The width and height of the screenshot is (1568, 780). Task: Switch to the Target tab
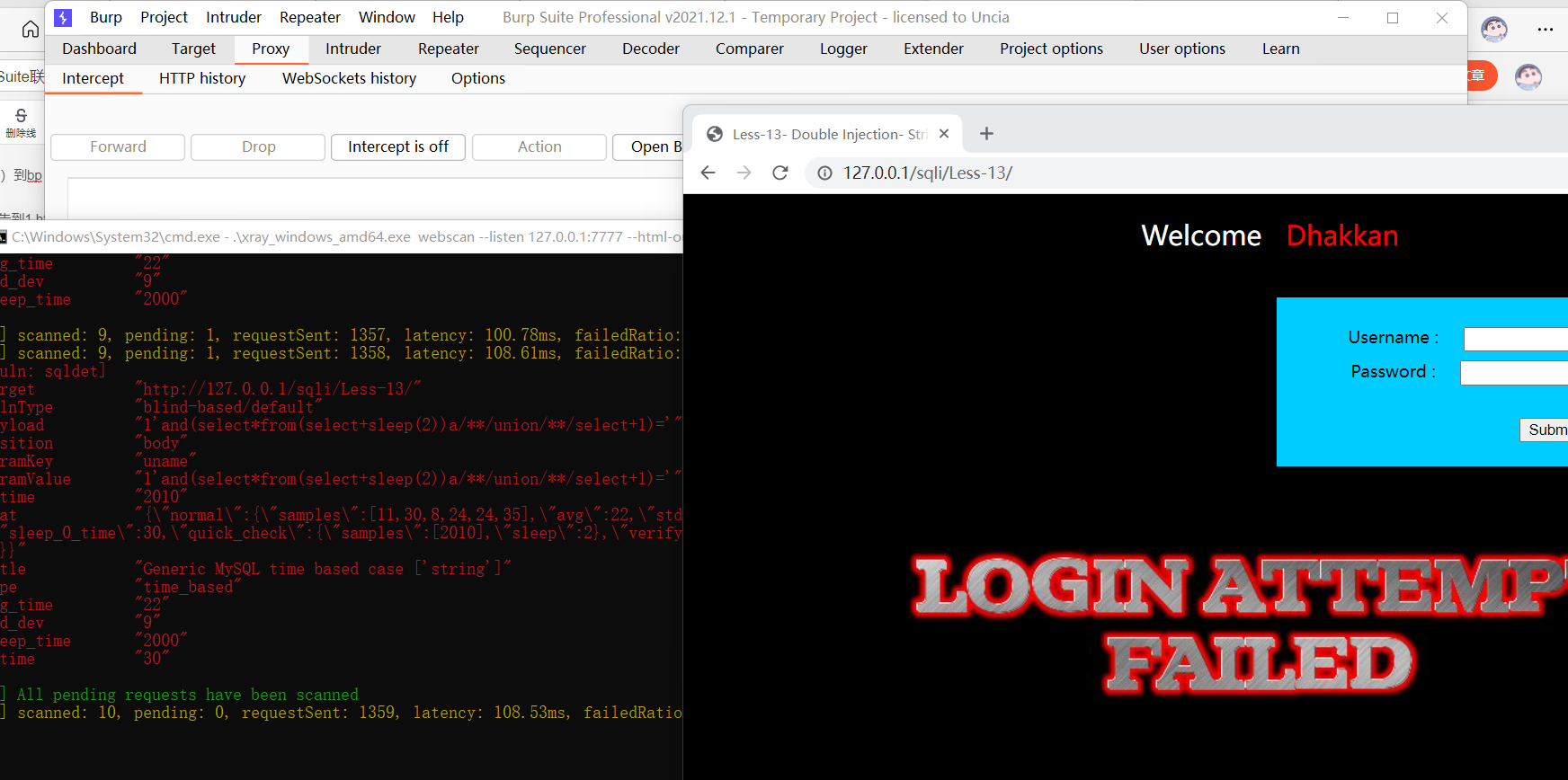(194, 49)
